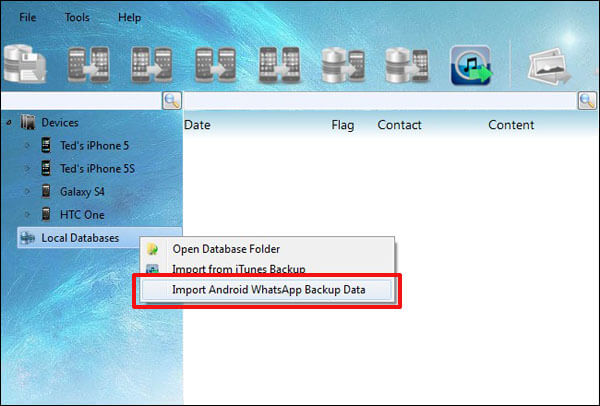
Task: Choose Import Android WhatsApp Backup Data
Action: (x=268, y=291)
